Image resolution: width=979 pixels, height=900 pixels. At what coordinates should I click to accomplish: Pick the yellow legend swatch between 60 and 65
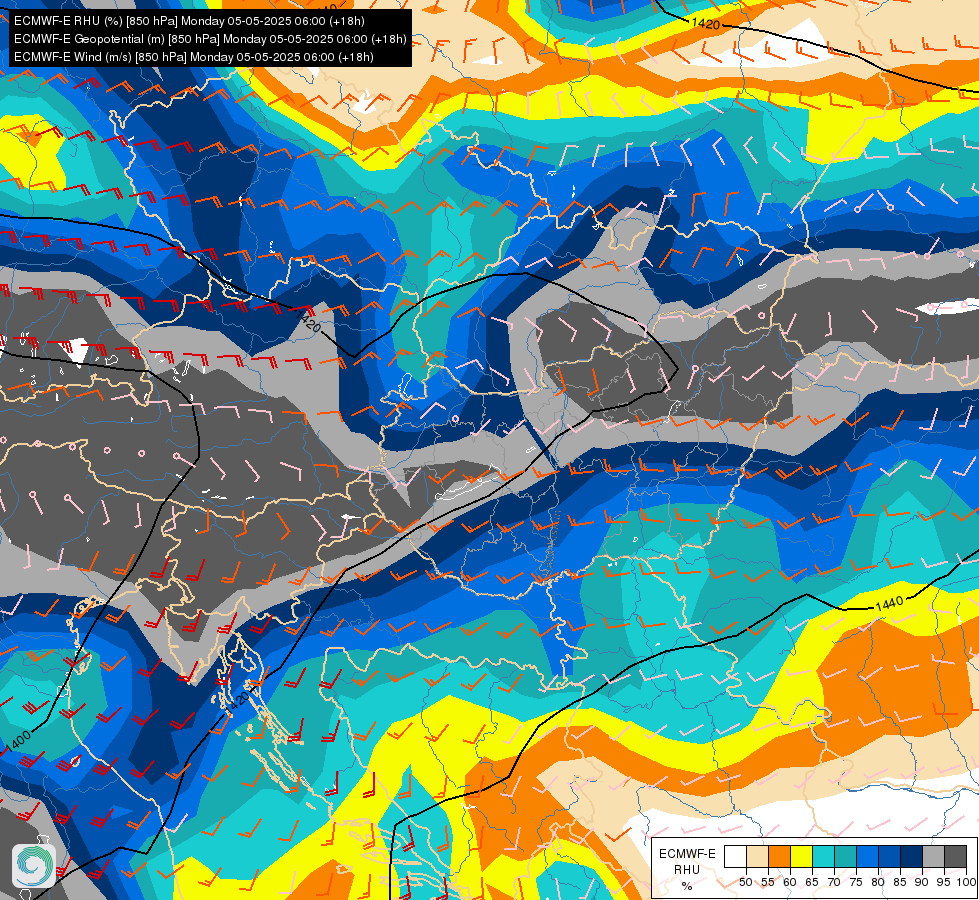801,856
